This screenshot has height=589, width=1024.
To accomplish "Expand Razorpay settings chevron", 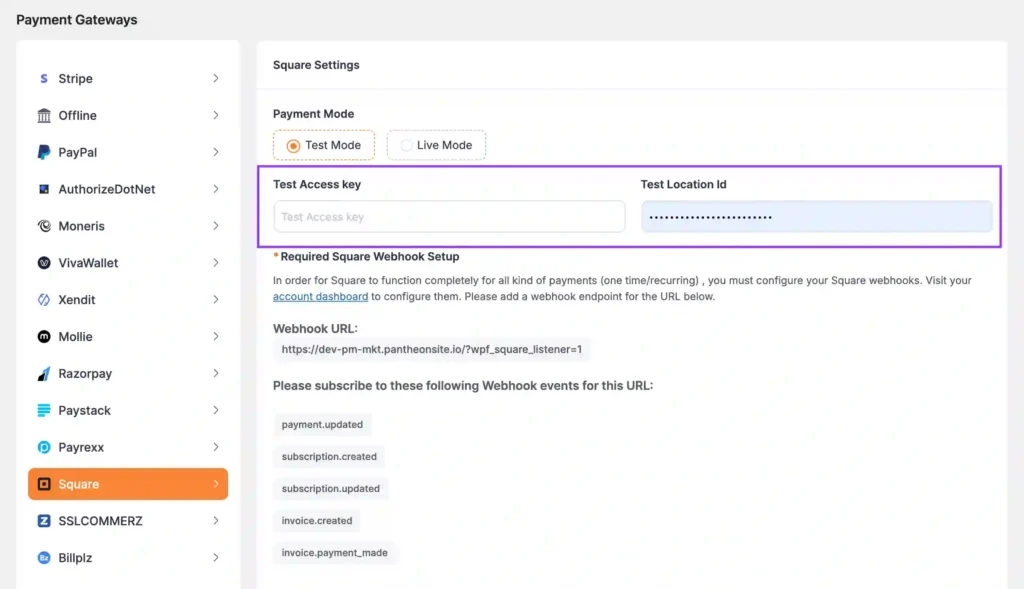I will tap(216, 374).
